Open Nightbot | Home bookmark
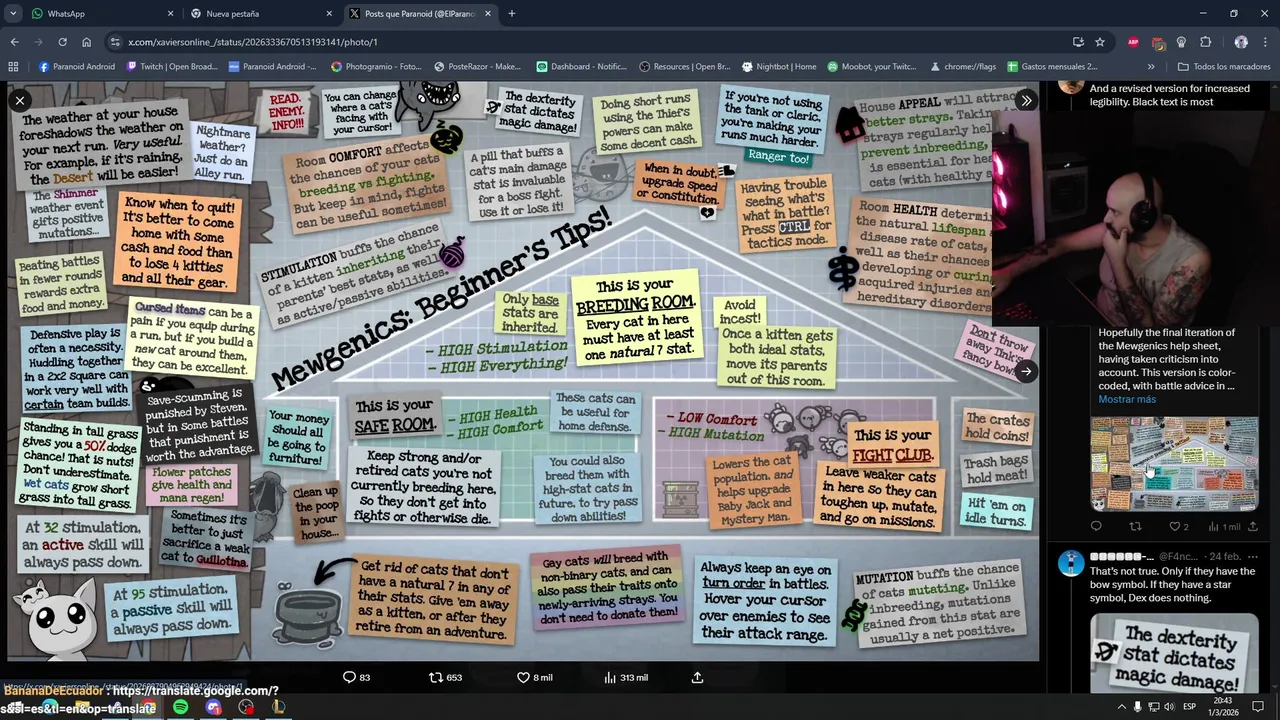1280x720 pixels. coord(779,67)
